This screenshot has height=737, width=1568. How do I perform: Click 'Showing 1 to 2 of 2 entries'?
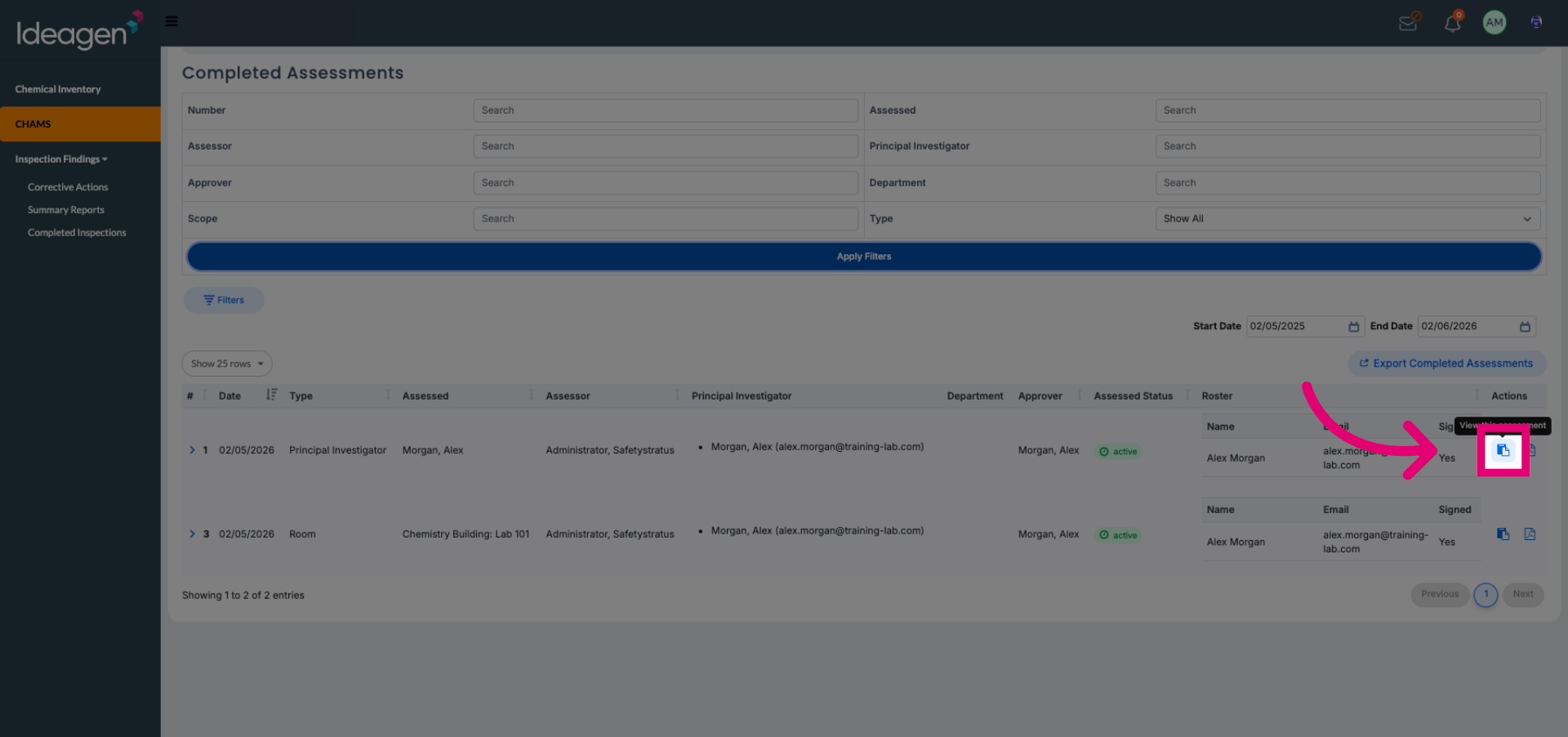click(x=243, y=596)
